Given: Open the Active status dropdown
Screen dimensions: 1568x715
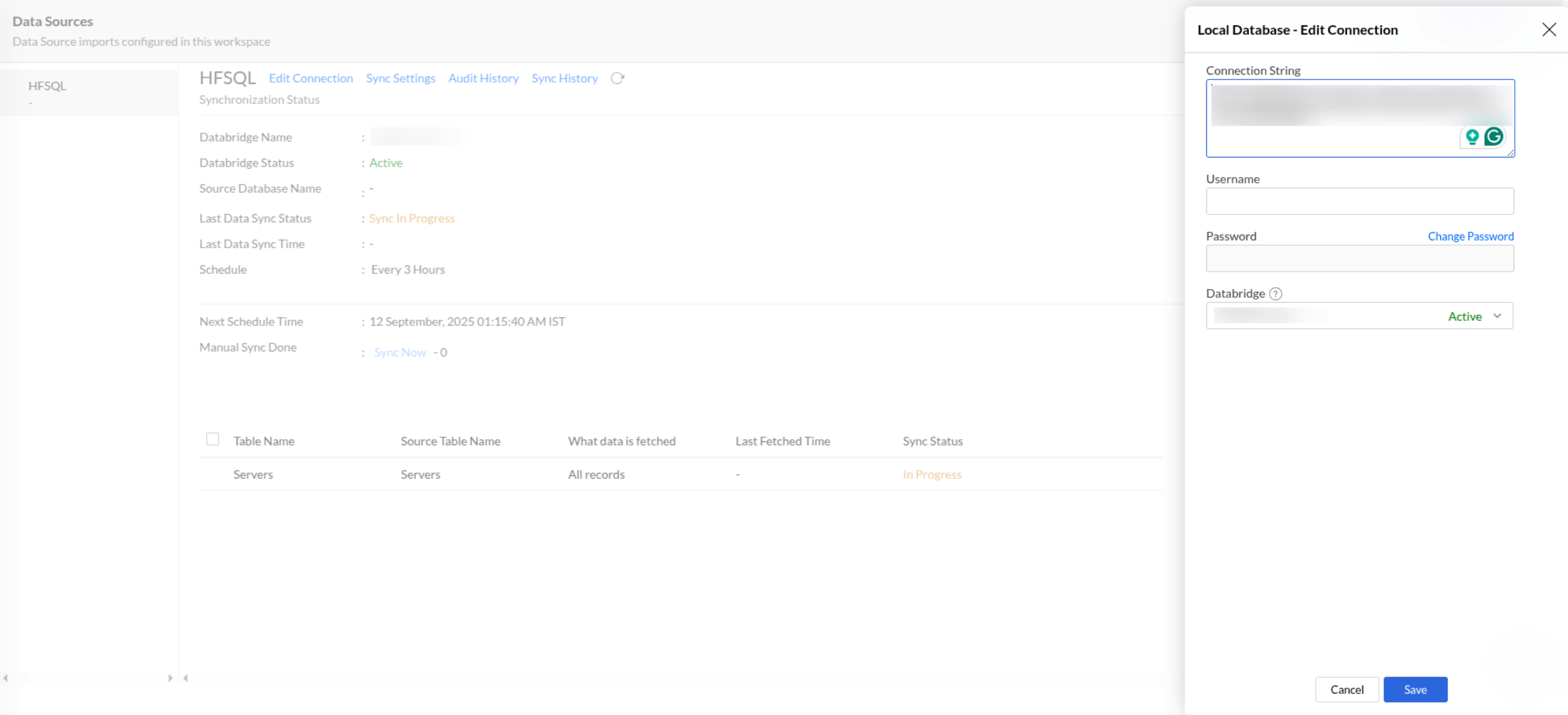Looking at the screenshot, I should point(1496,316).
